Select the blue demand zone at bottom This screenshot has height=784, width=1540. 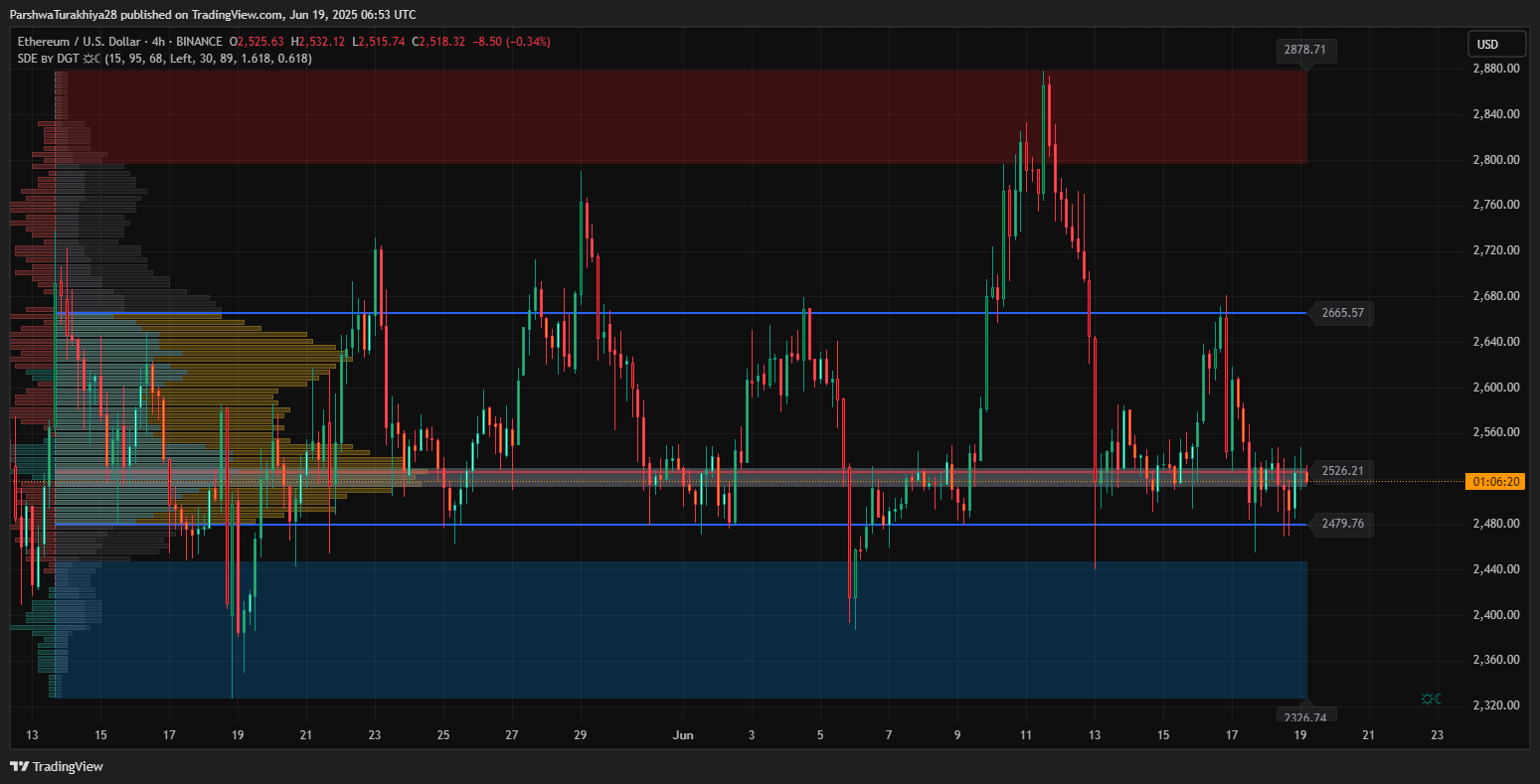point(686,636)
